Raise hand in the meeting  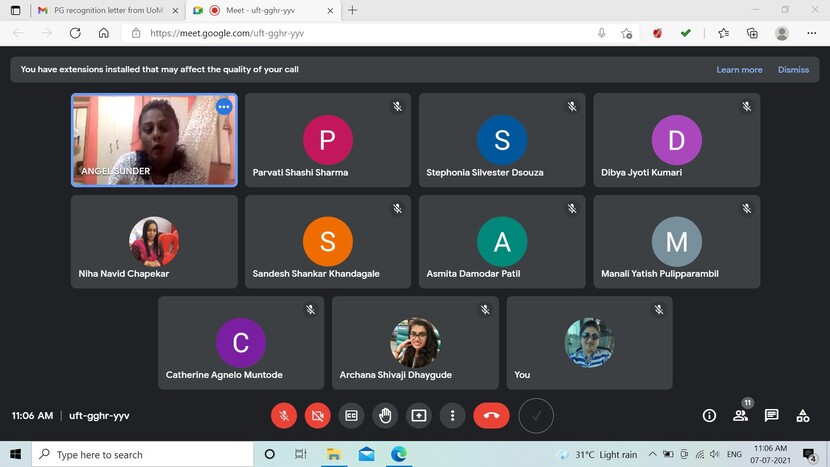pos(385,415)
